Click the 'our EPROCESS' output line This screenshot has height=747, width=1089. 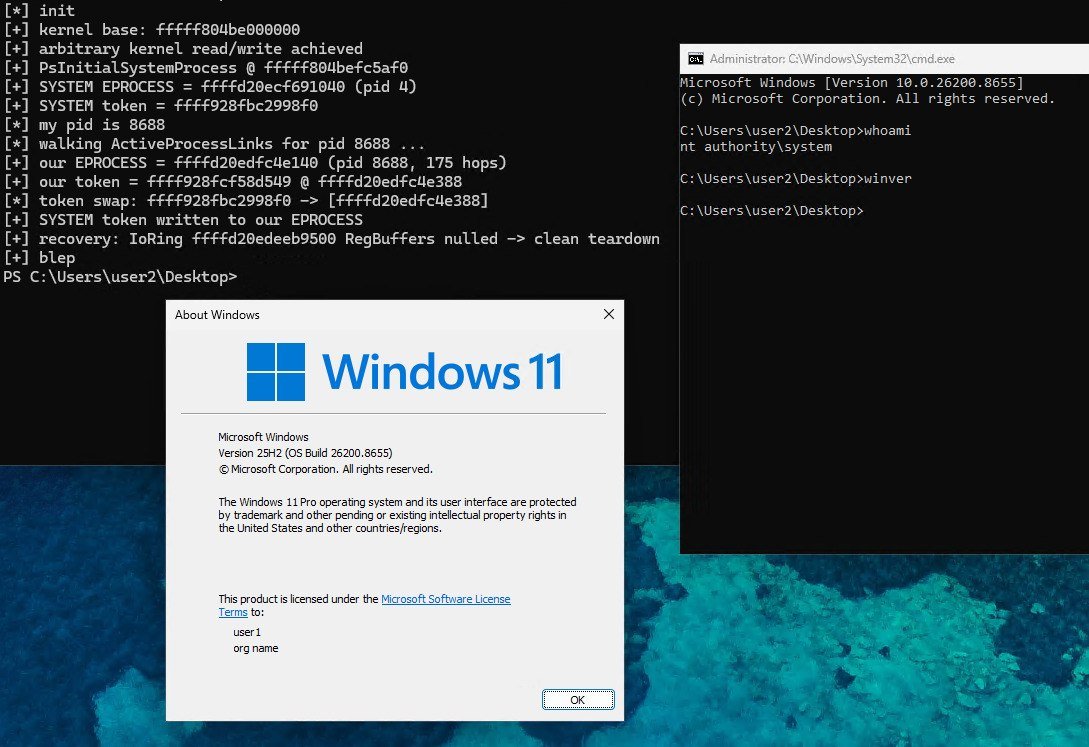[255, 162]
